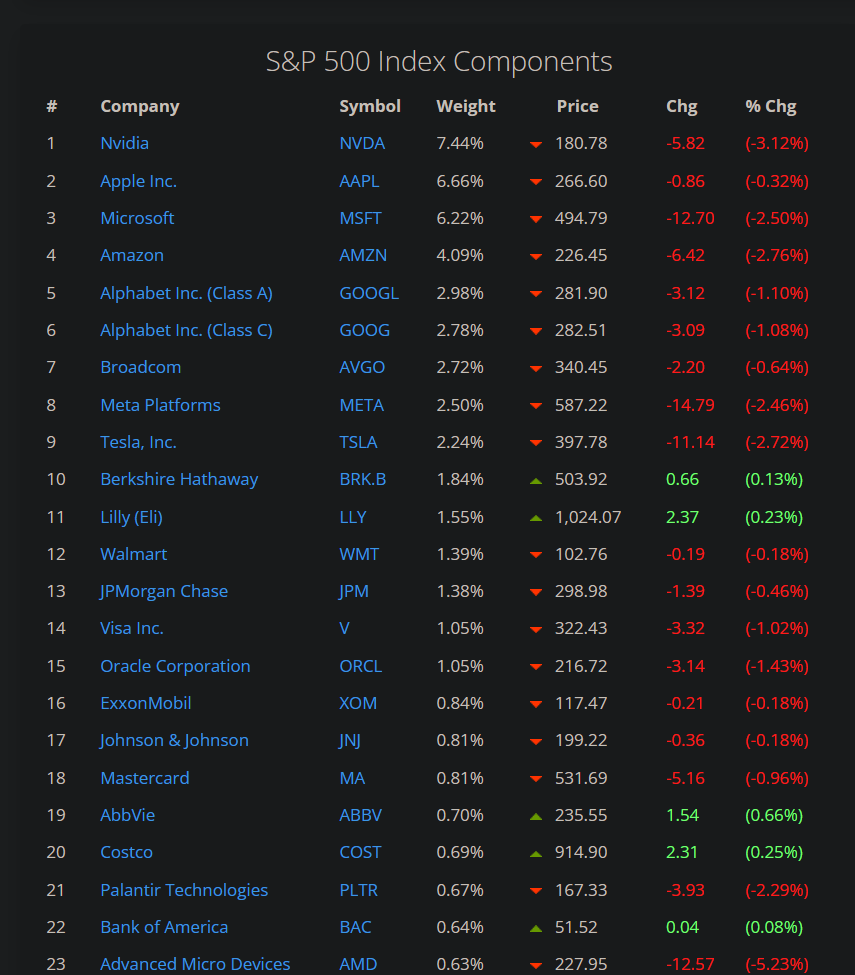Click the GOOGL ticker symbol
The width and height of the screenshot is (855, 975).
369,293
